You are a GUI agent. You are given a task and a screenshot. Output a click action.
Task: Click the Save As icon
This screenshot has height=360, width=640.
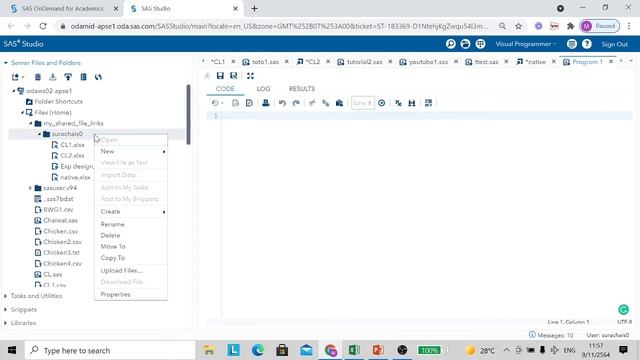tap(234, 76)
